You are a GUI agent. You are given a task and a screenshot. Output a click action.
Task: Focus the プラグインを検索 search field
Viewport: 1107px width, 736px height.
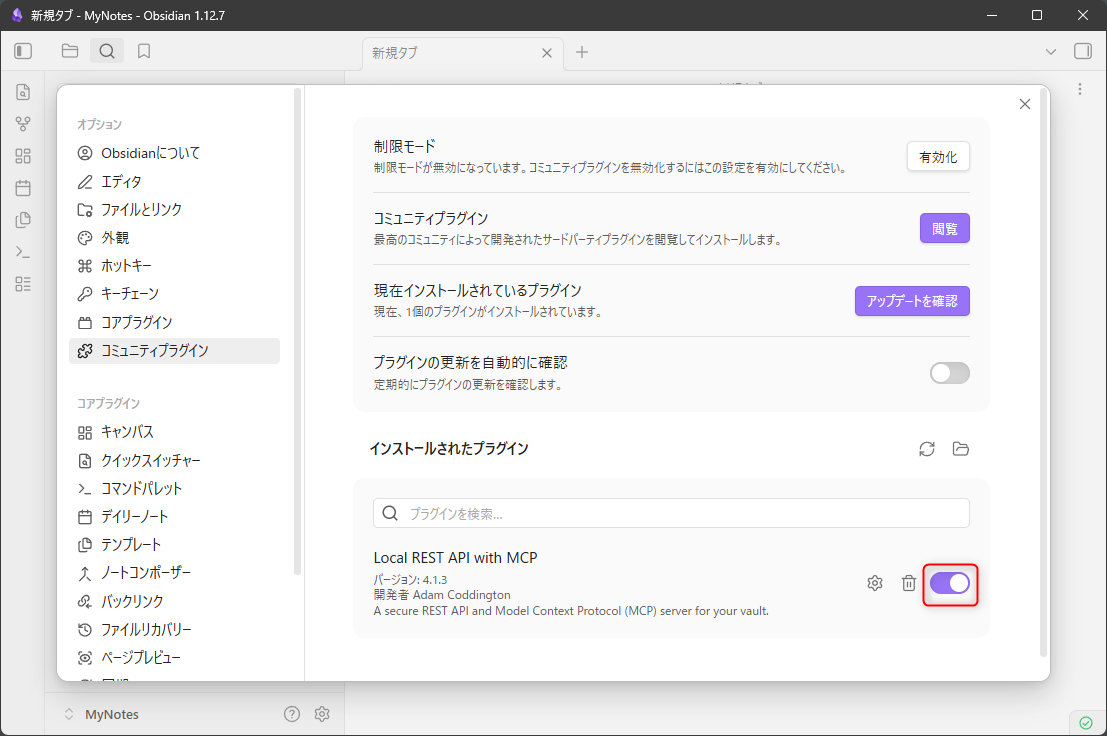[x=671, y=513]
